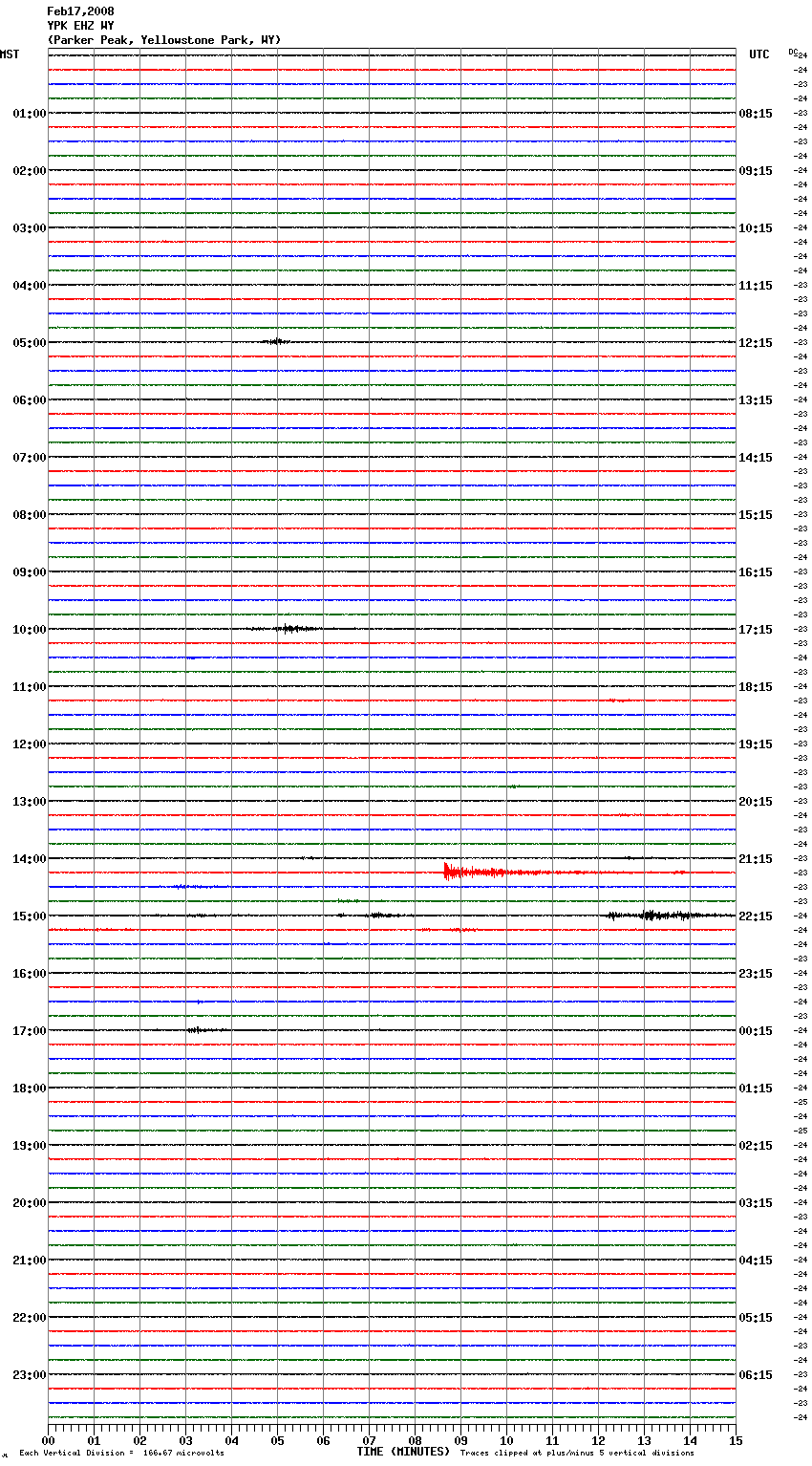
Task: Click the 17:15 UTC time label
Action: coord(756,630)
